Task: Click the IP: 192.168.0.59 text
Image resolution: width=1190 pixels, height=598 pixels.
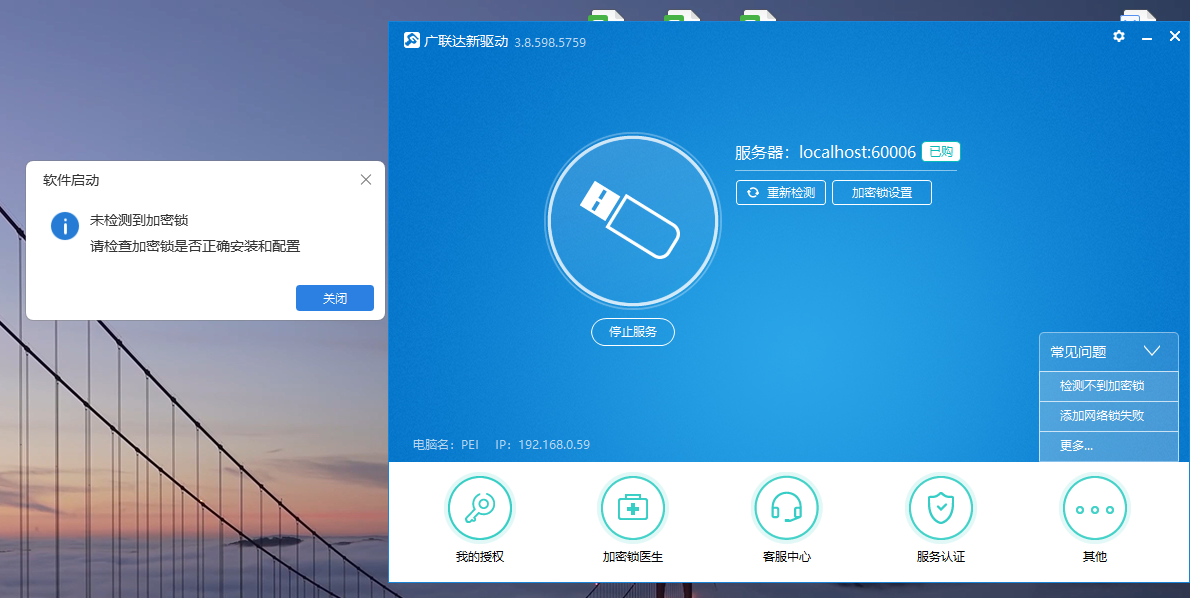Action: pyautogui.click(x=543, y=445)
